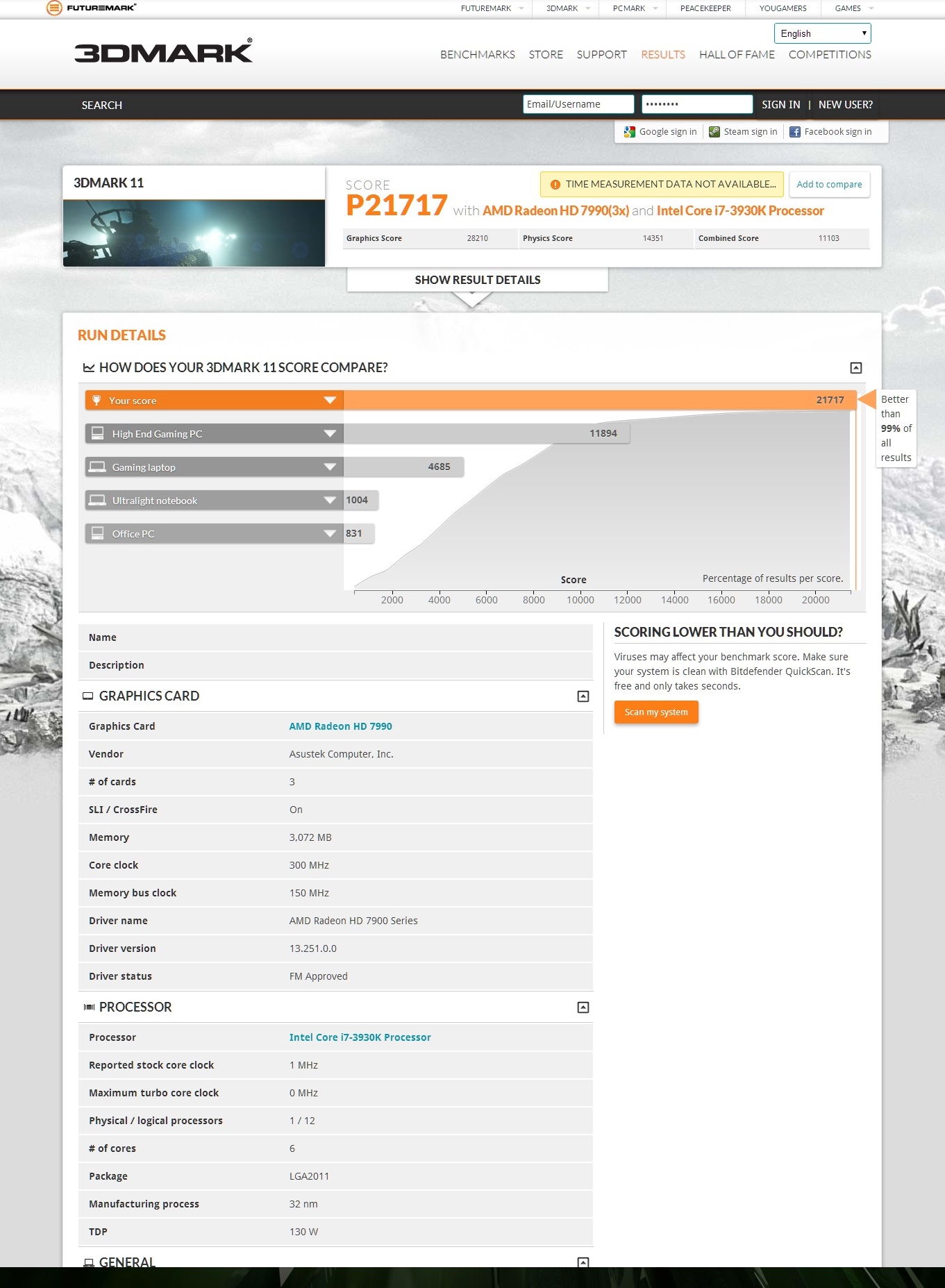Click the Combined Score value 11103
Image resolution: width=945 pixels, height=1288 pixels.
pyautogui.click(x=829, y=238)
